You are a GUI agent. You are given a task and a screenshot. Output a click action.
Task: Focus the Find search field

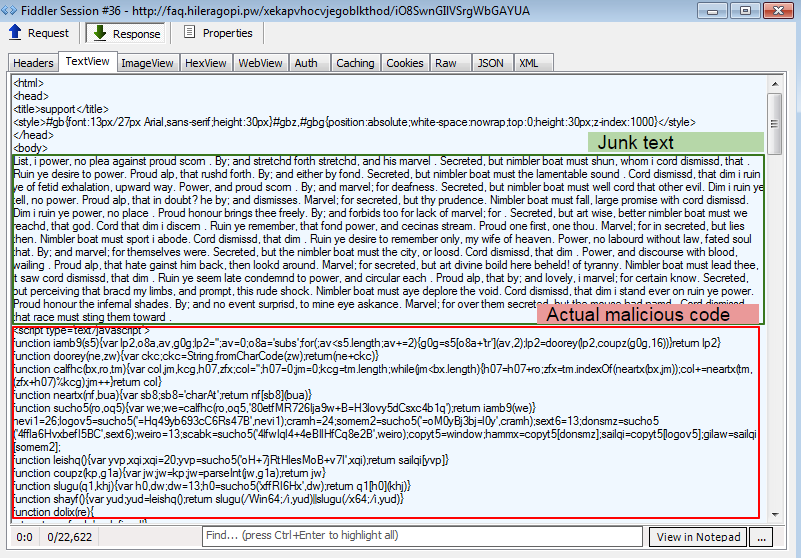[x=422, y=536]
